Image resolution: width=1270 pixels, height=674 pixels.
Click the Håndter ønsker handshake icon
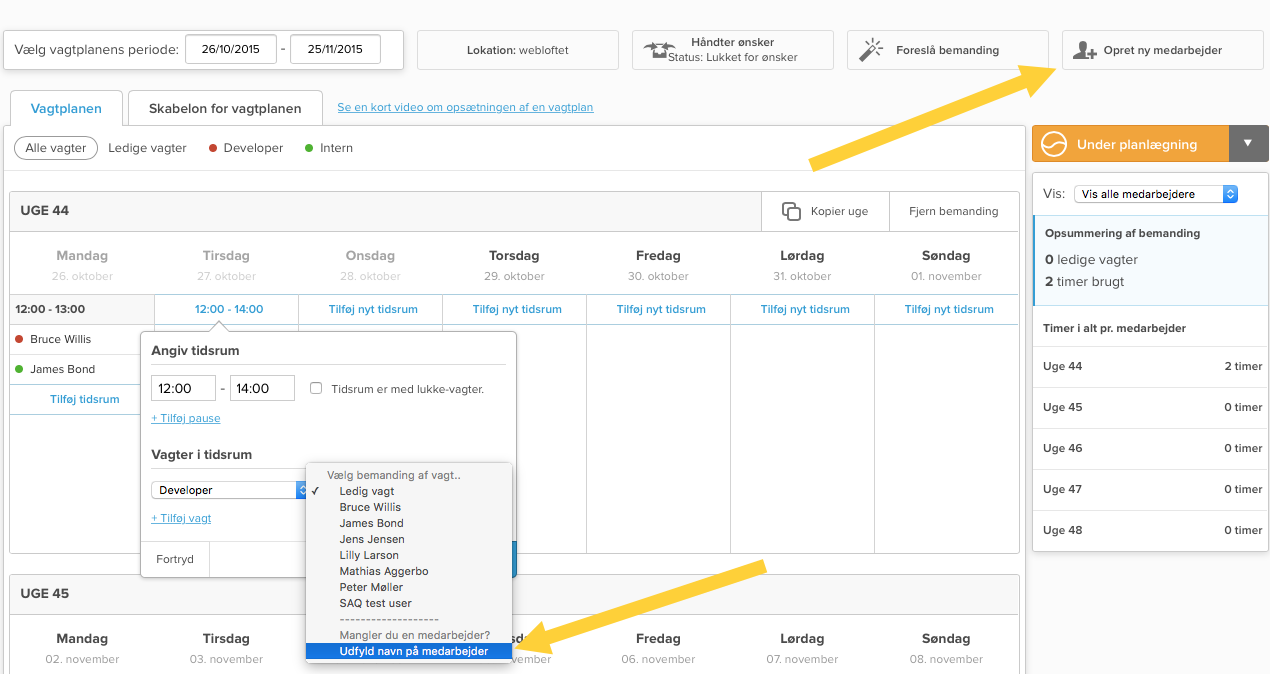(654, 50)
